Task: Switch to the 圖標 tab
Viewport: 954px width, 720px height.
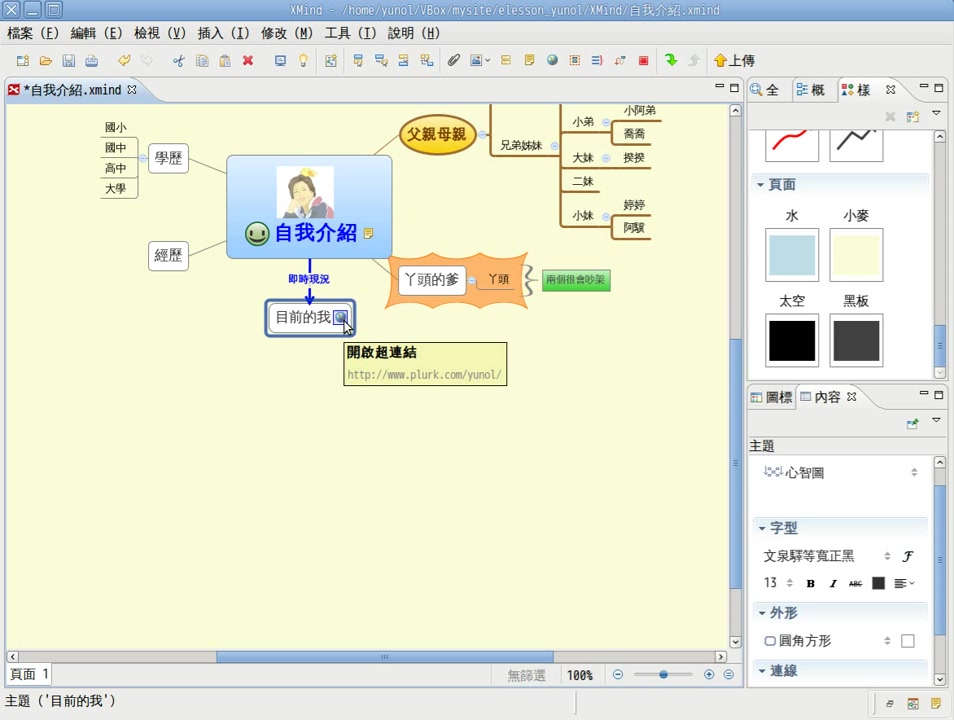Action: click(x=771, y=396)
